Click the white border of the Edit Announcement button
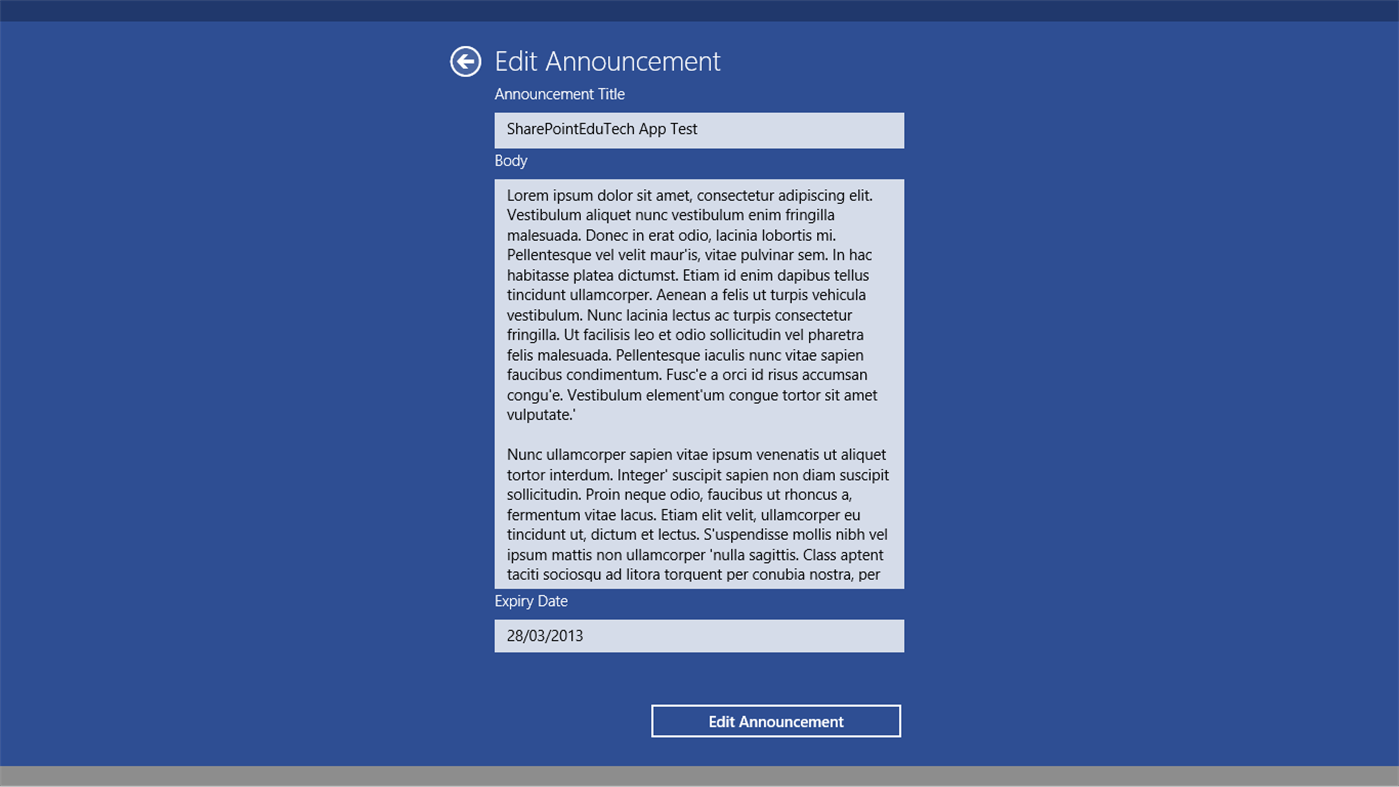The image size is (1399, 787). coord(776,705)
